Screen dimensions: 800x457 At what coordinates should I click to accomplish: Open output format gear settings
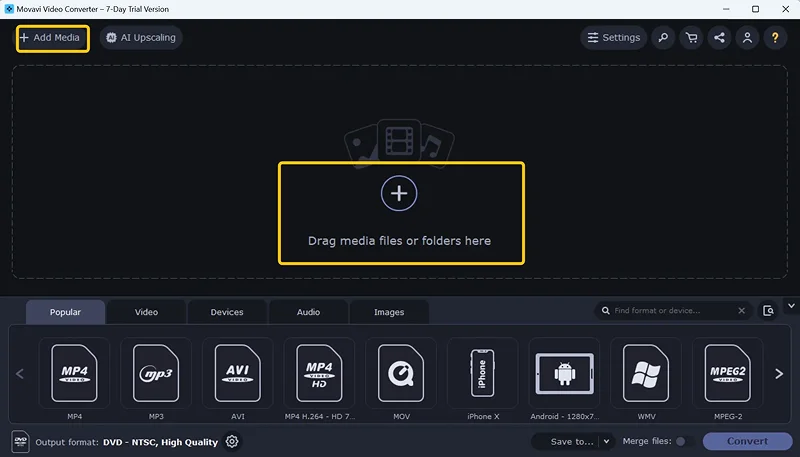pyautogui.click(x=232, y=441)
